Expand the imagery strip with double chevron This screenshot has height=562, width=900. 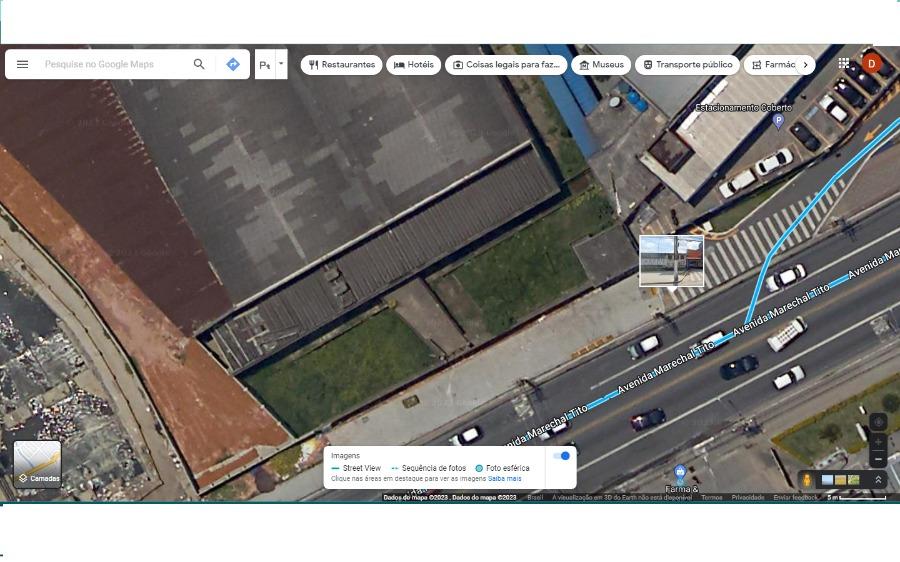878,479
